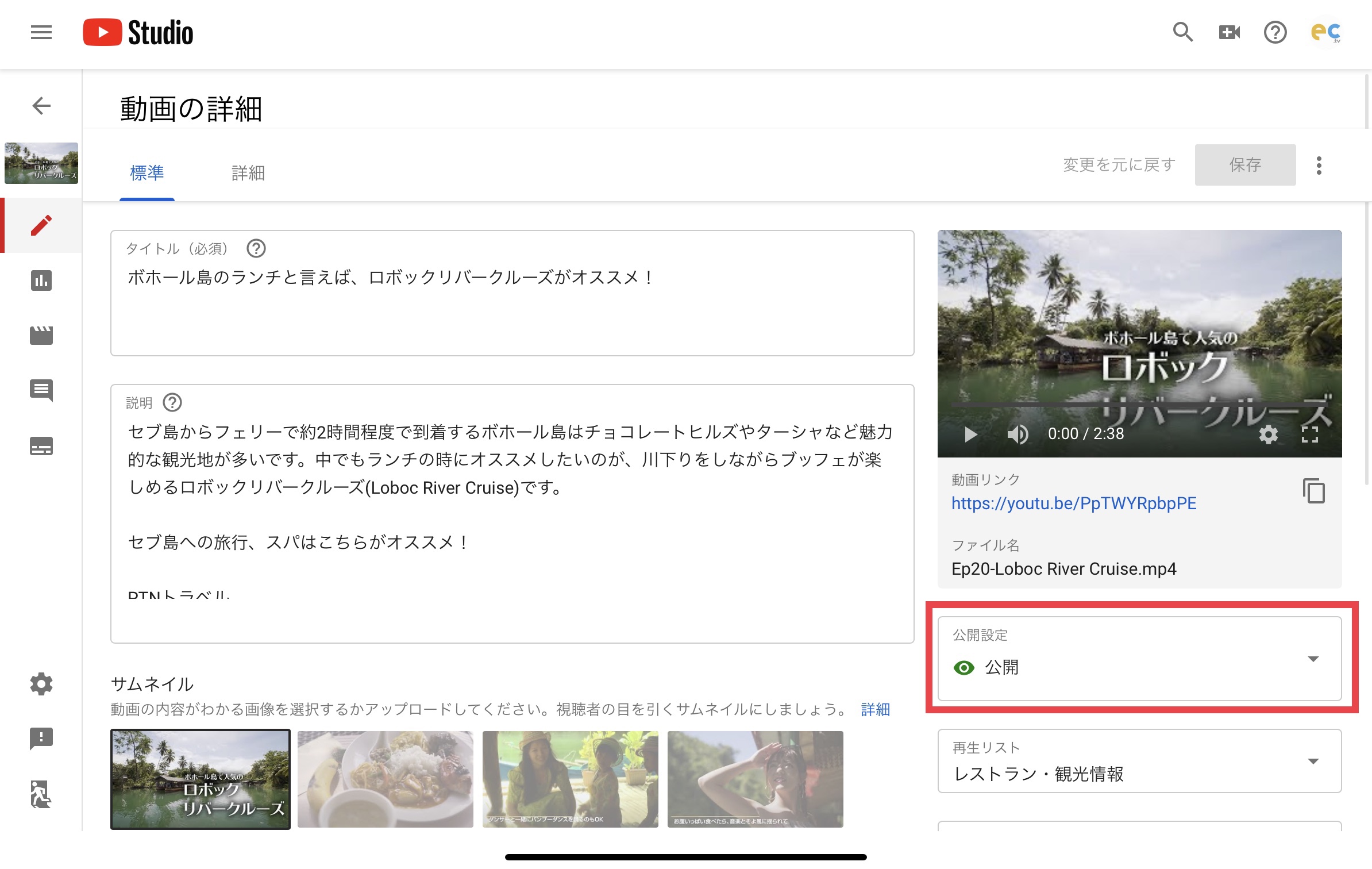Click the create video camera icon
The width and height of the screenshot is (1372, 869).
[x=1229, y=32]
